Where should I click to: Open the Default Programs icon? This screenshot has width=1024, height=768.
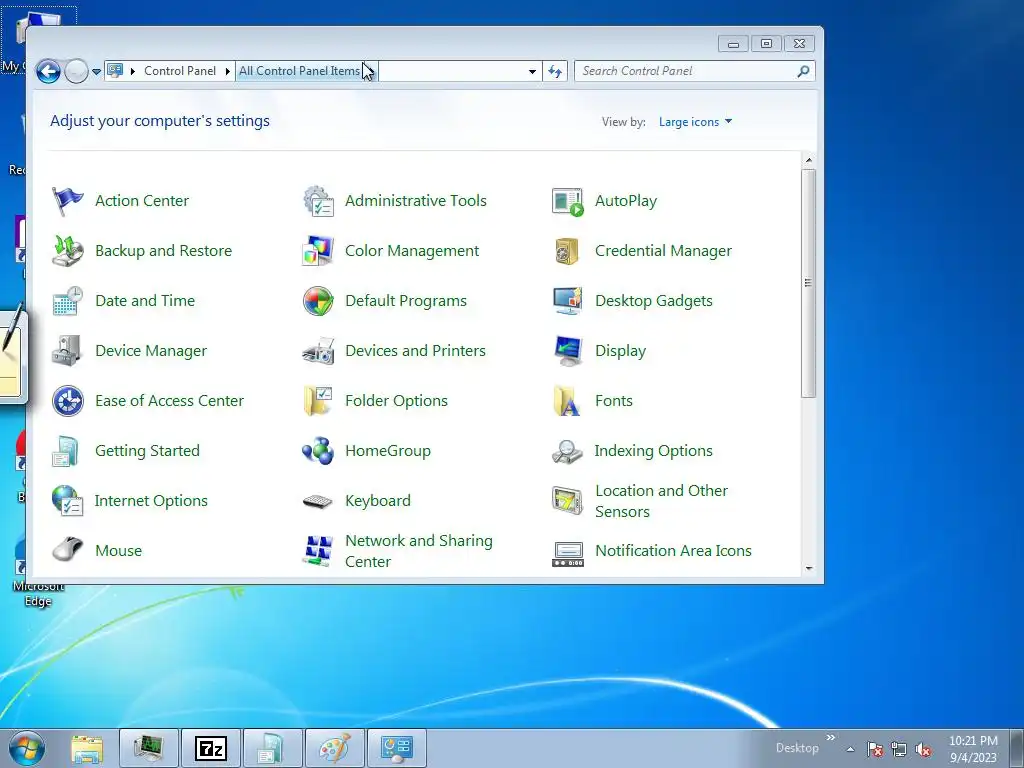(318, 300)
